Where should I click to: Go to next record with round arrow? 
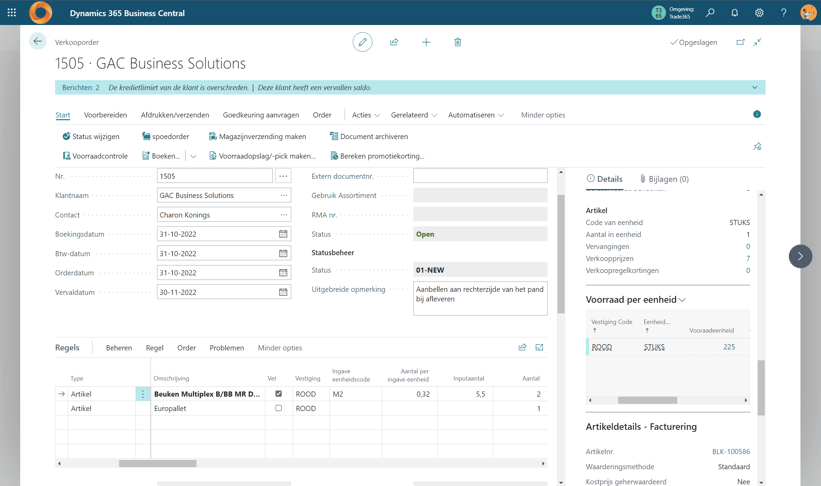(800, 256)
